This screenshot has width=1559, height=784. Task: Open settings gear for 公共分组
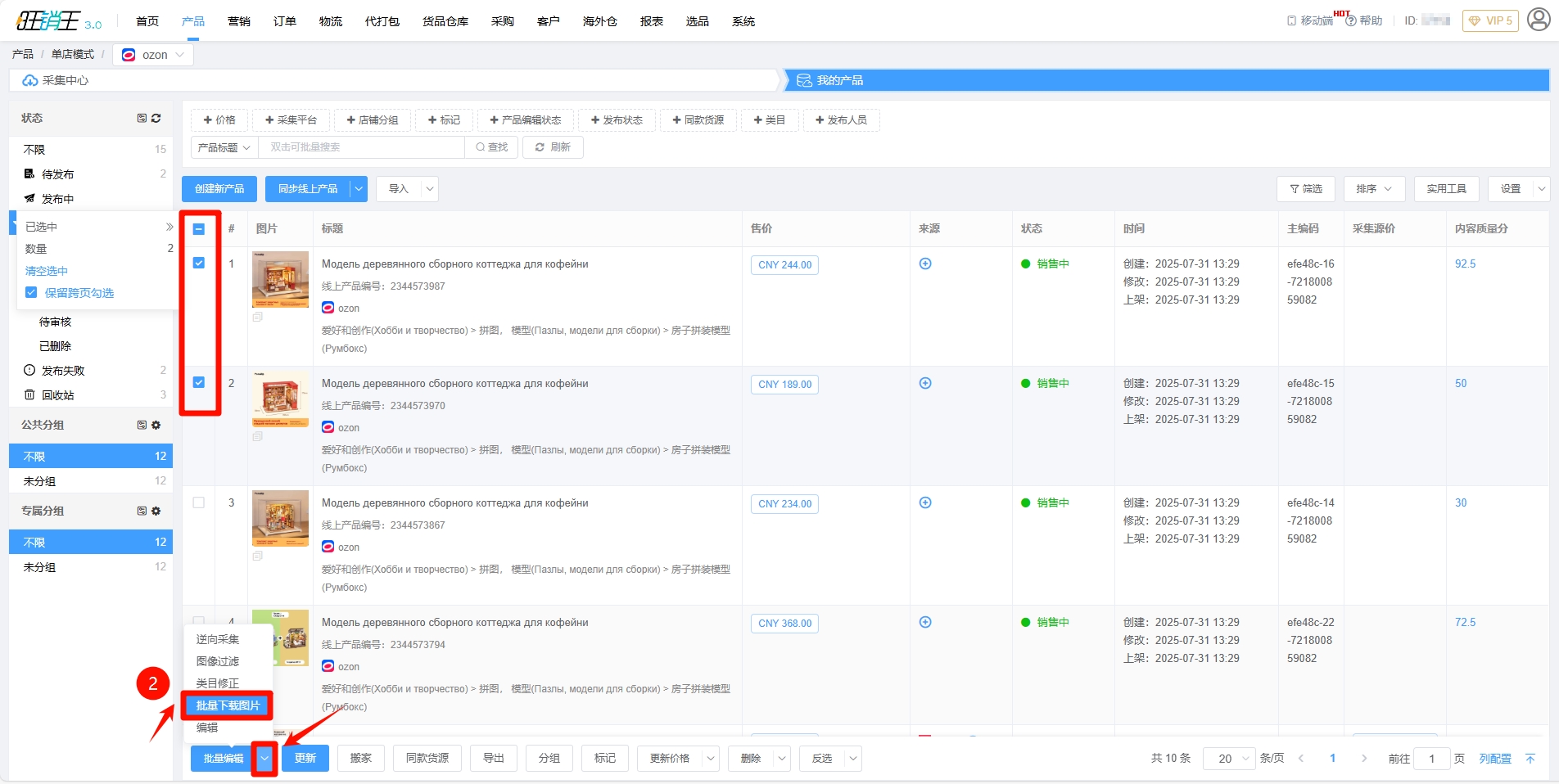[x=156, y=425]
